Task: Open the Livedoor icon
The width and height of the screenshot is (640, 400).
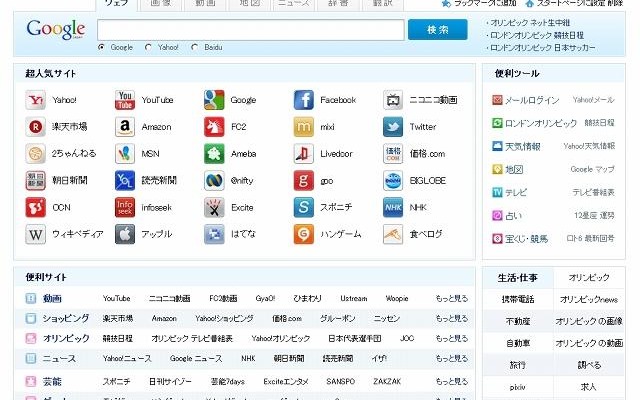Action: (304, 154)
